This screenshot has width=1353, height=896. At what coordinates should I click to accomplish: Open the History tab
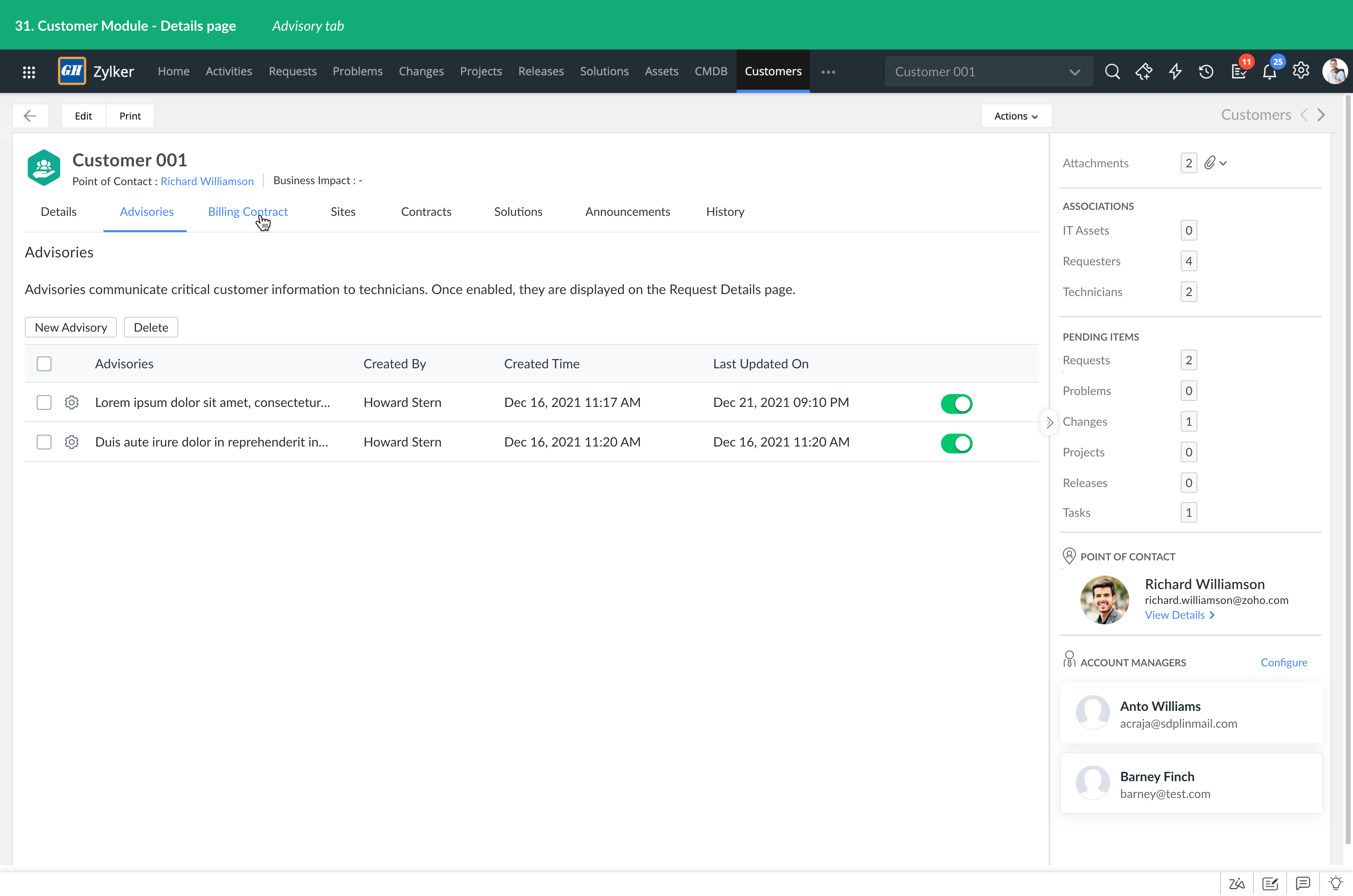[725, 212]
